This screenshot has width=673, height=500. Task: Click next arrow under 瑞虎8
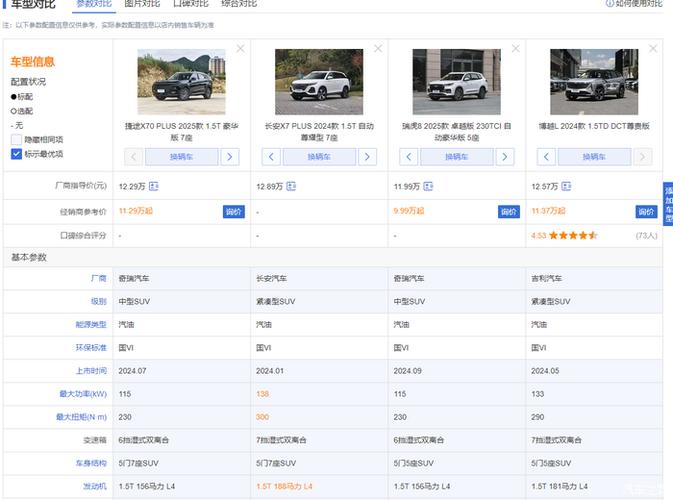(505, 157)
